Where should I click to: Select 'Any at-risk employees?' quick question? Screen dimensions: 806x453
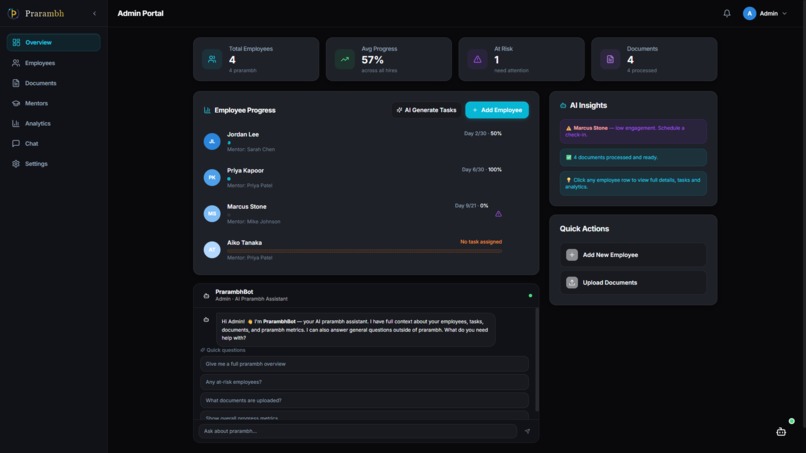364,382
